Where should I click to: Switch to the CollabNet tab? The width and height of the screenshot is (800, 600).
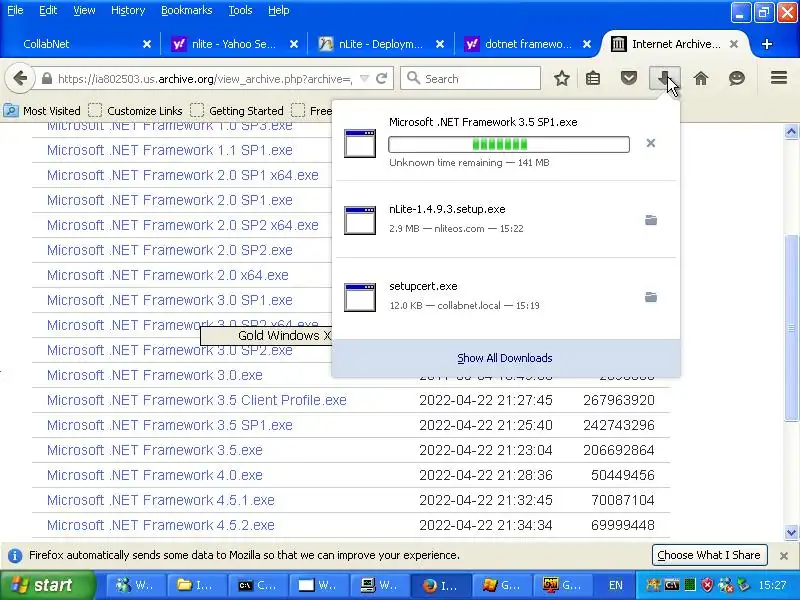click(x=80, y=44)
